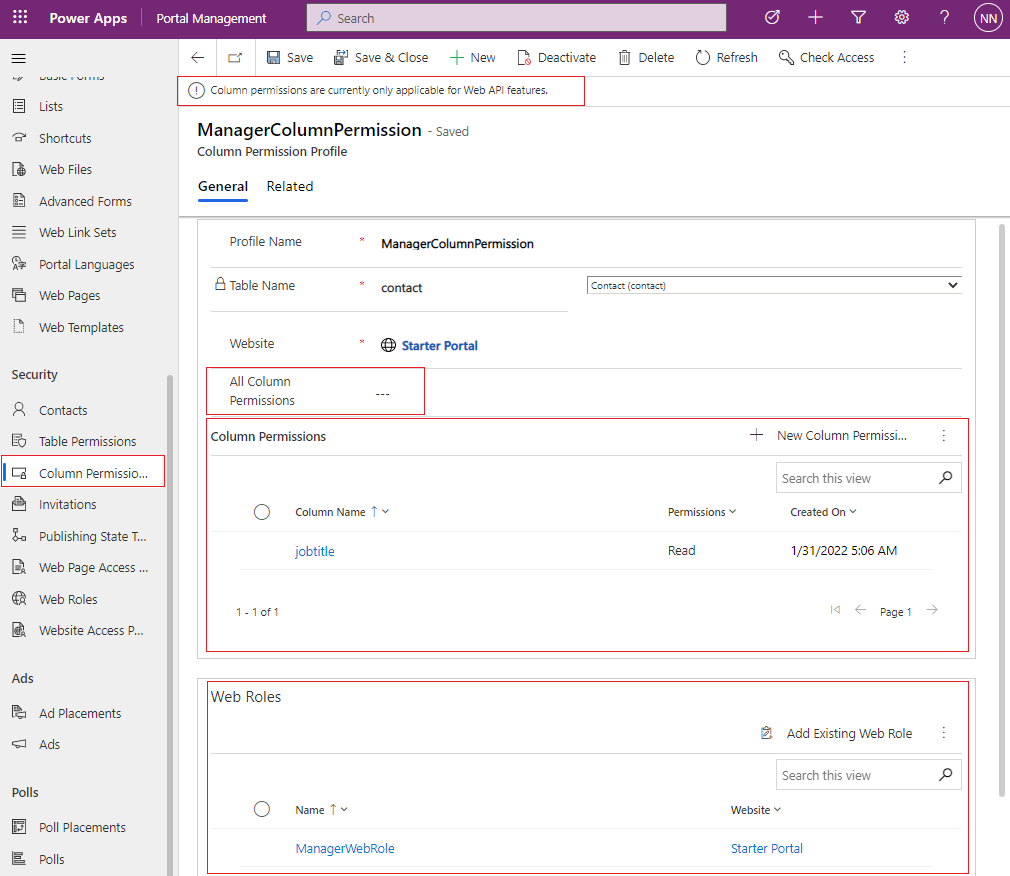Collapse the site map hamburger menu
The image size is (1010, 876).
point(19,58)
